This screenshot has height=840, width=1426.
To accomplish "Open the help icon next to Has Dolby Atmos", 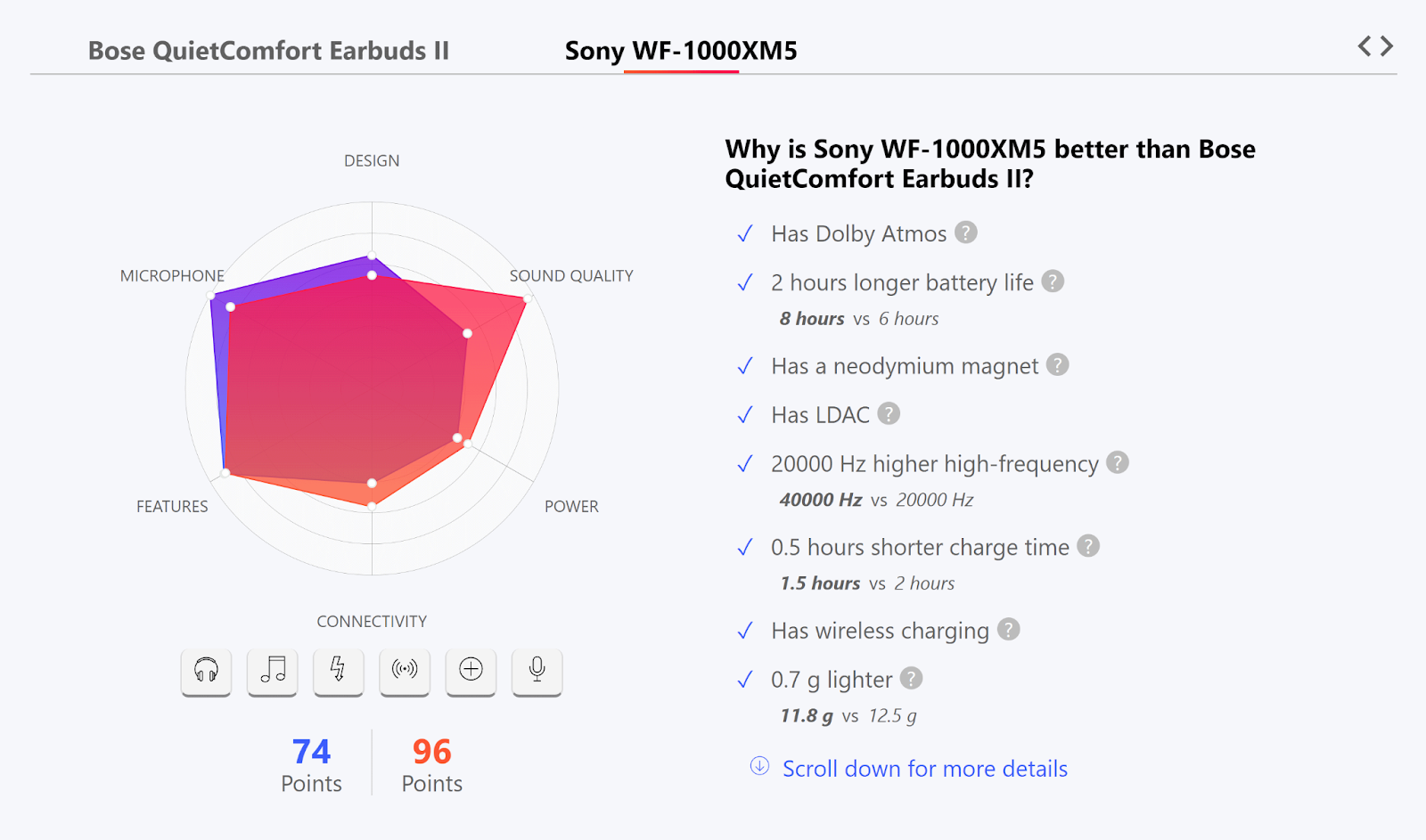I will click(x=967, y=233).
